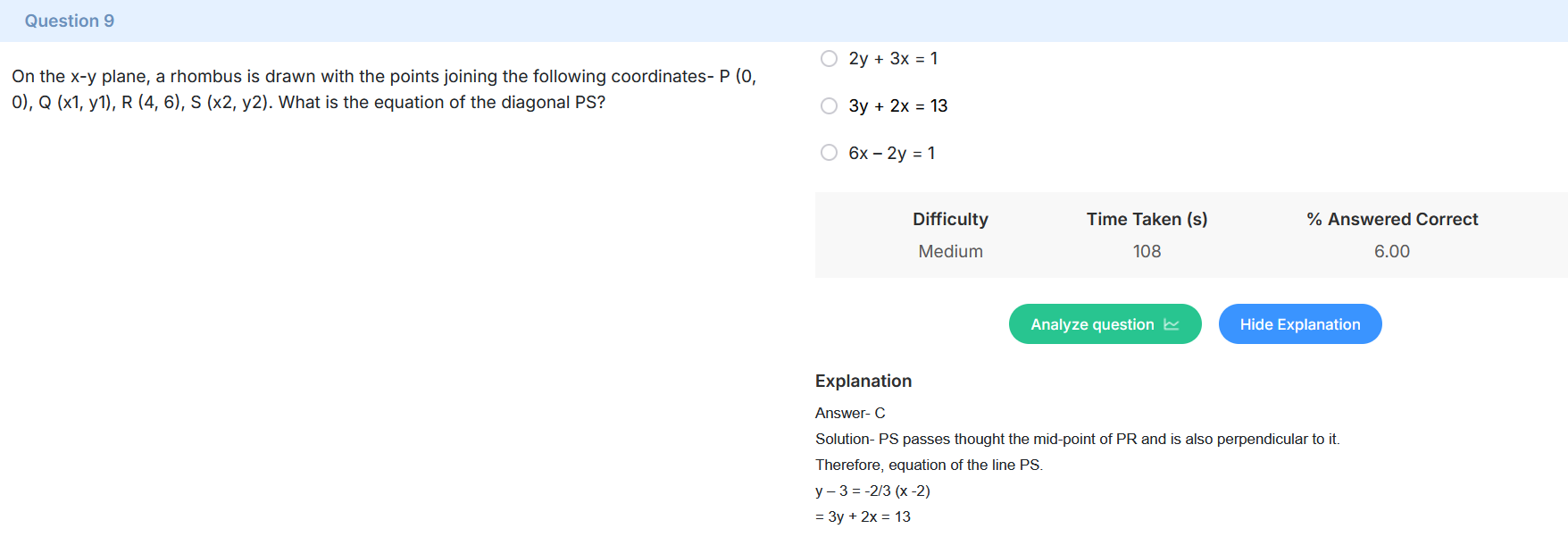Pick the radio button for 6x – 2y = 1

(829, 153)
